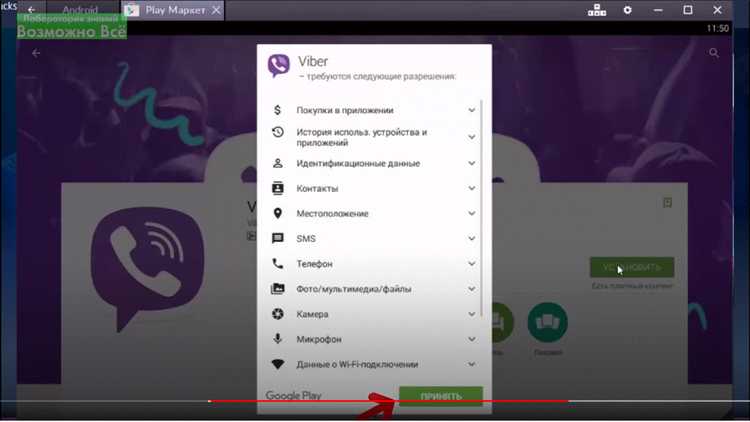
Task: Click the large Viber app icon on the store page
Action: pyautogui.click(x=147, y=269)
